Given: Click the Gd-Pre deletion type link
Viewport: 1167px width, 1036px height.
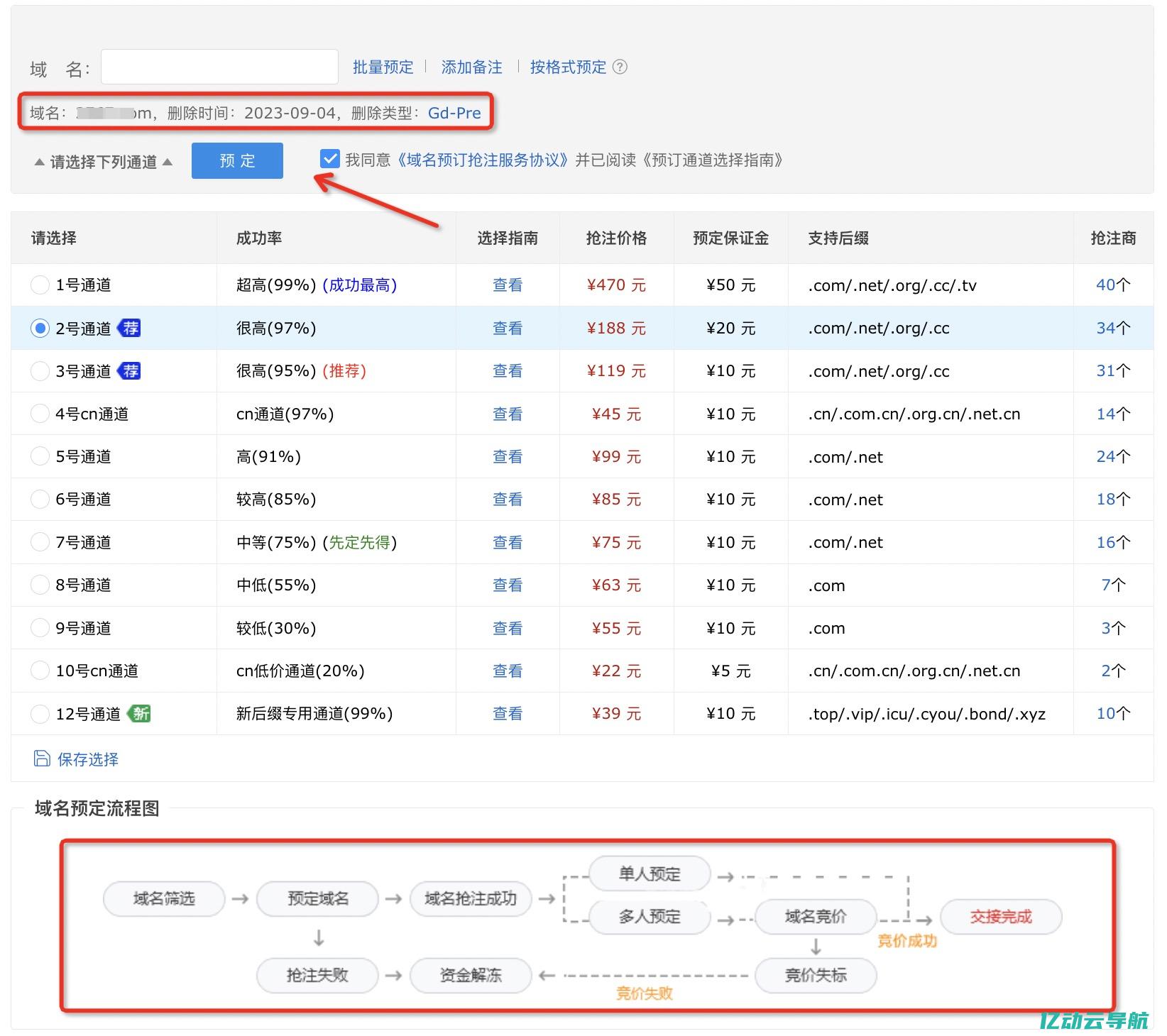Looking at the screenshot, I should click(454, 113).
